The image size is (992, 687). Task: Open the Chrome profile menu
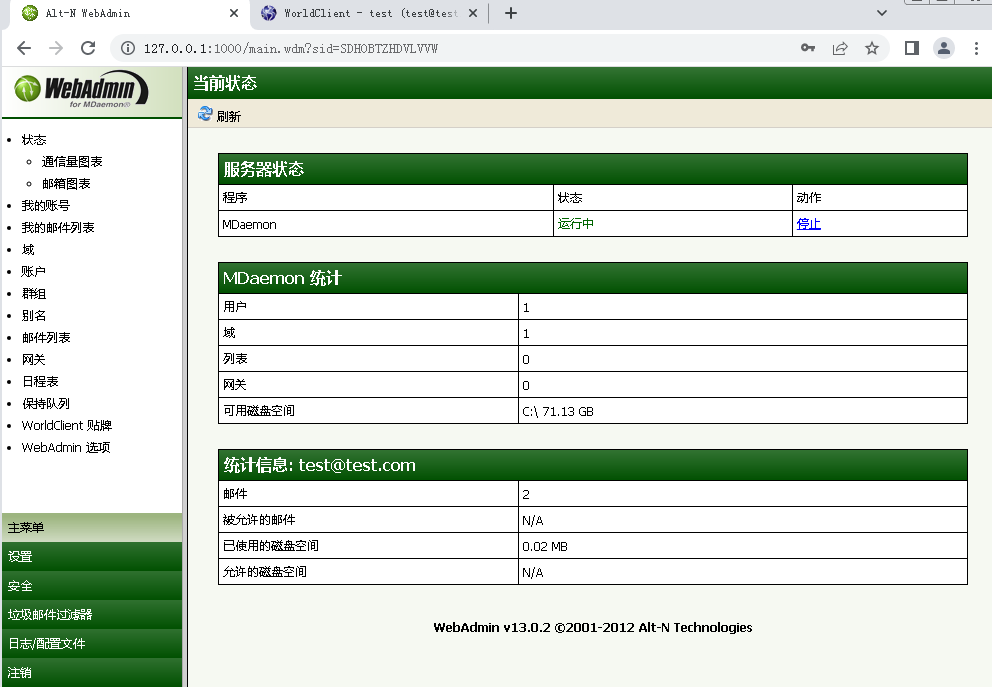[x=943, y=48]
